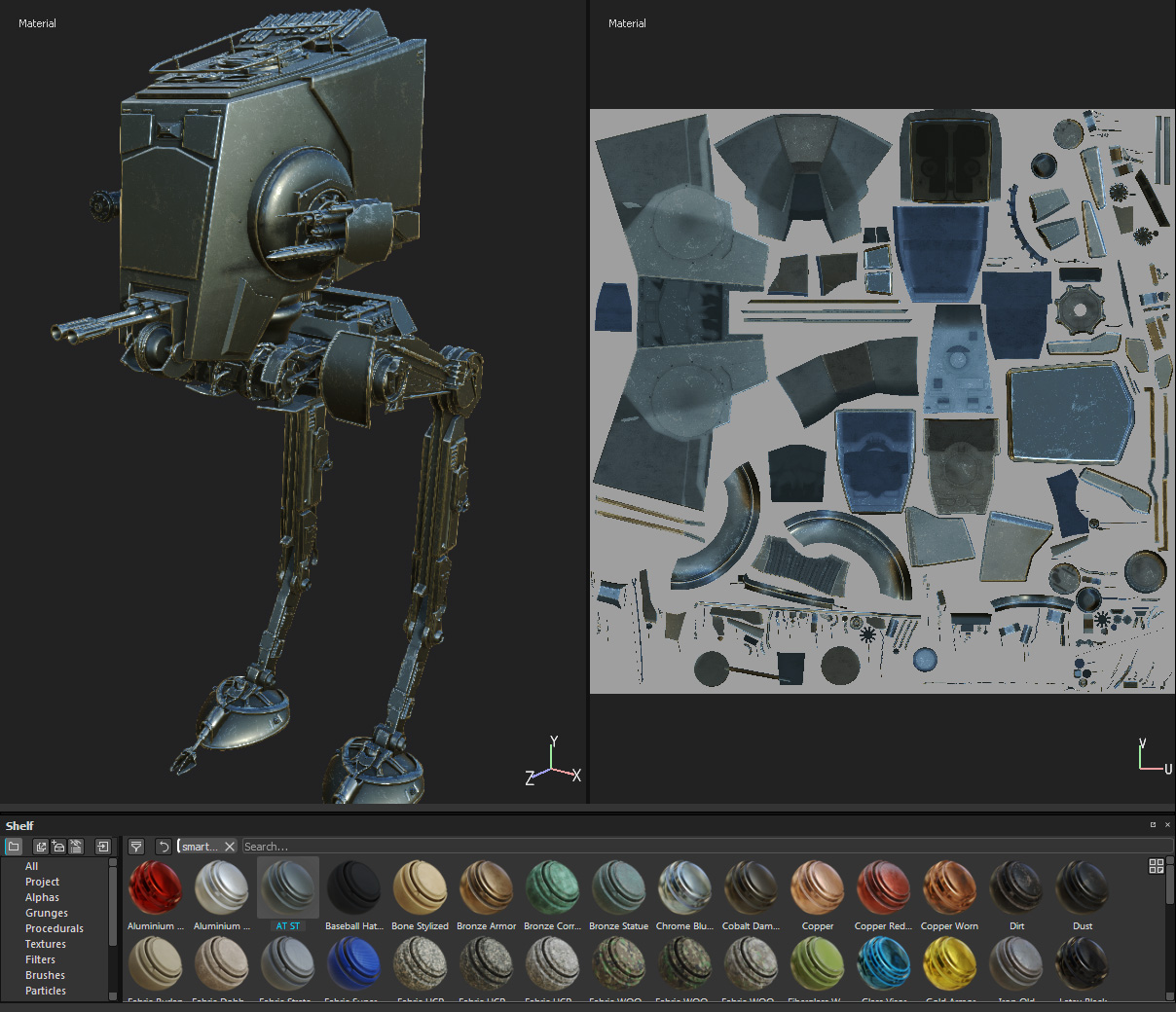Click the open-in-new-tab shelf icon

(x=41, y=847)
